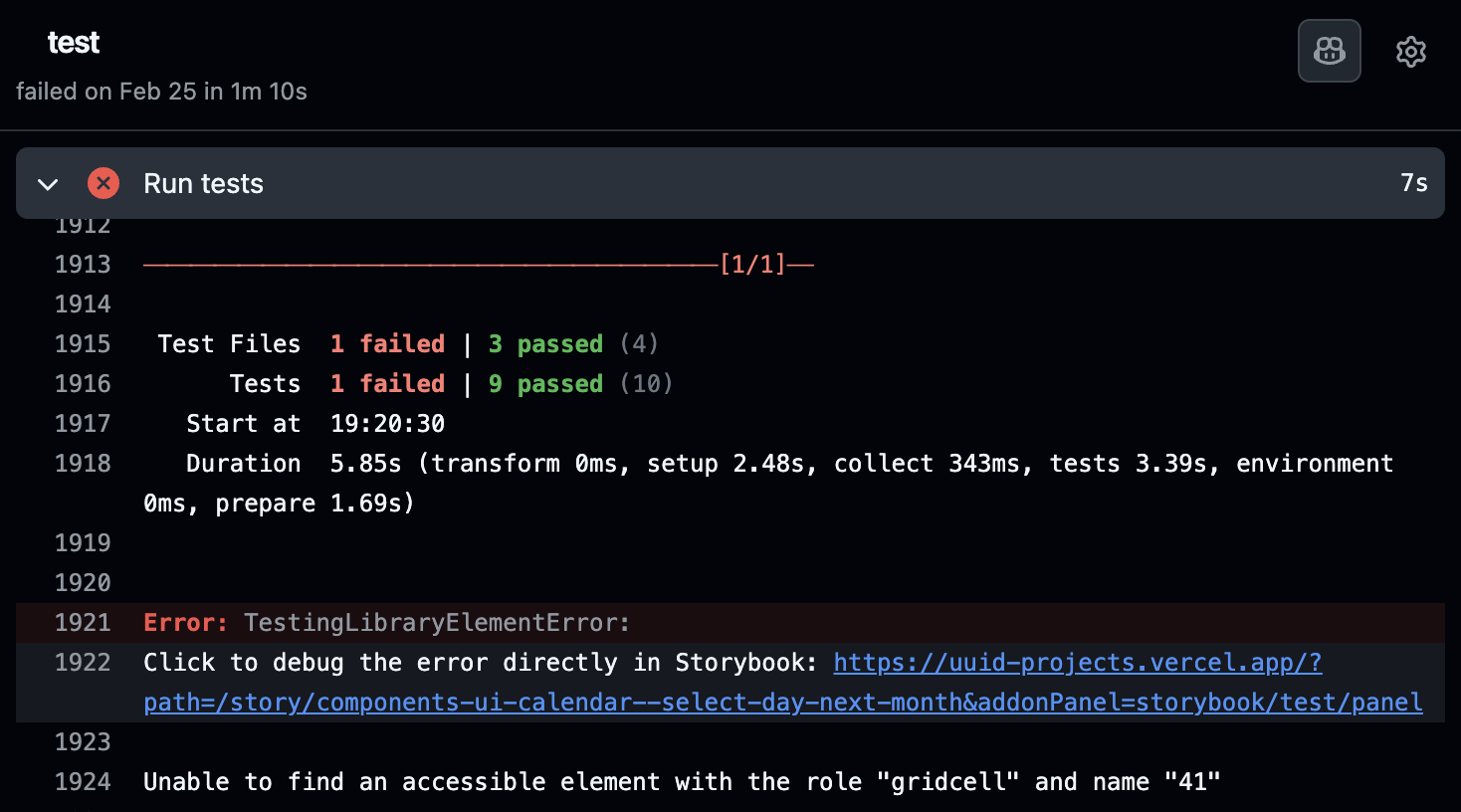Image resolution: width=1461 pixels, height=812 pixels.
Task: Select the Run tests step label
Action: click(x=203, y=183)
